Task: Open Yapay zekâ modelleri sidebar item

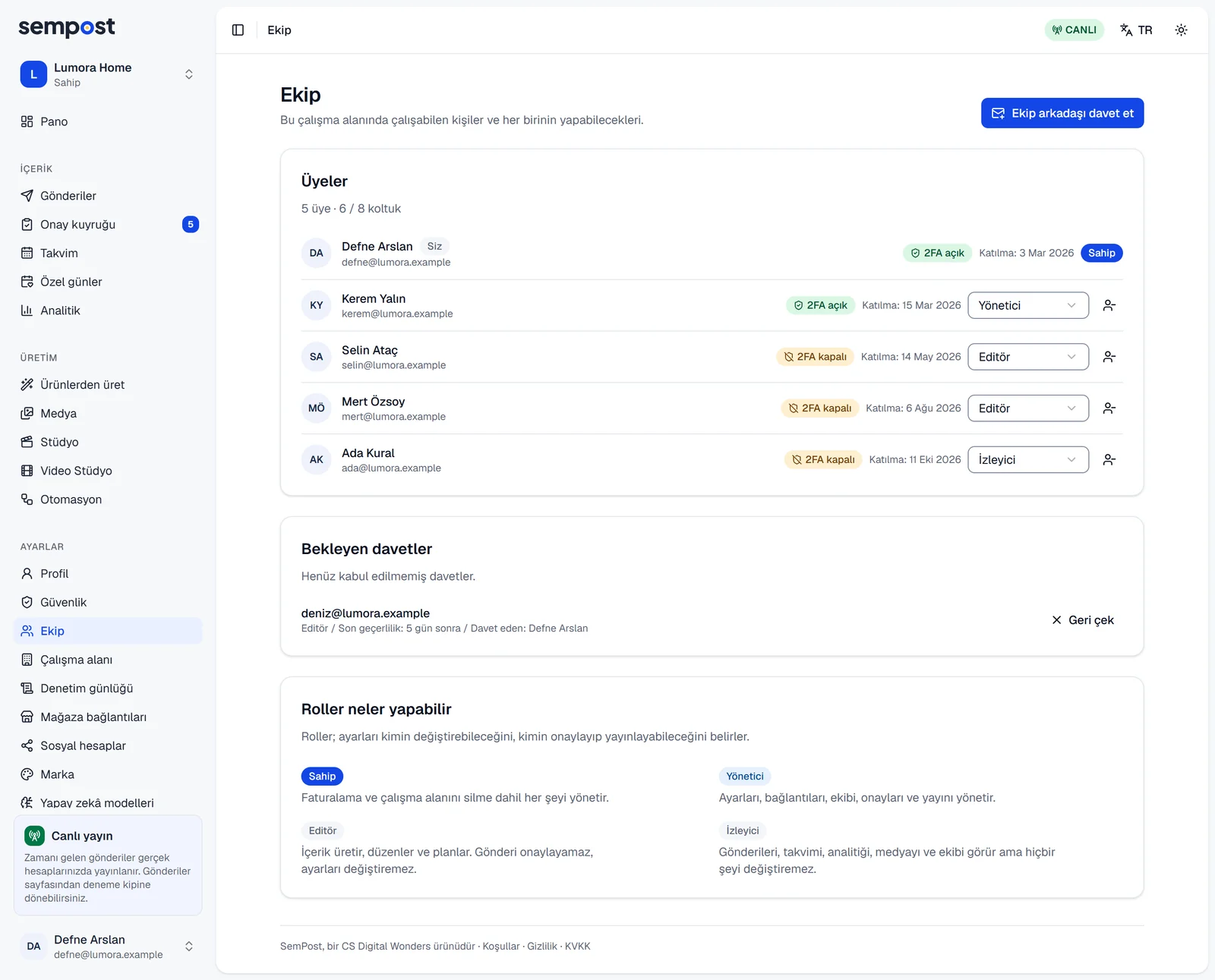Action: click(108, 802)
